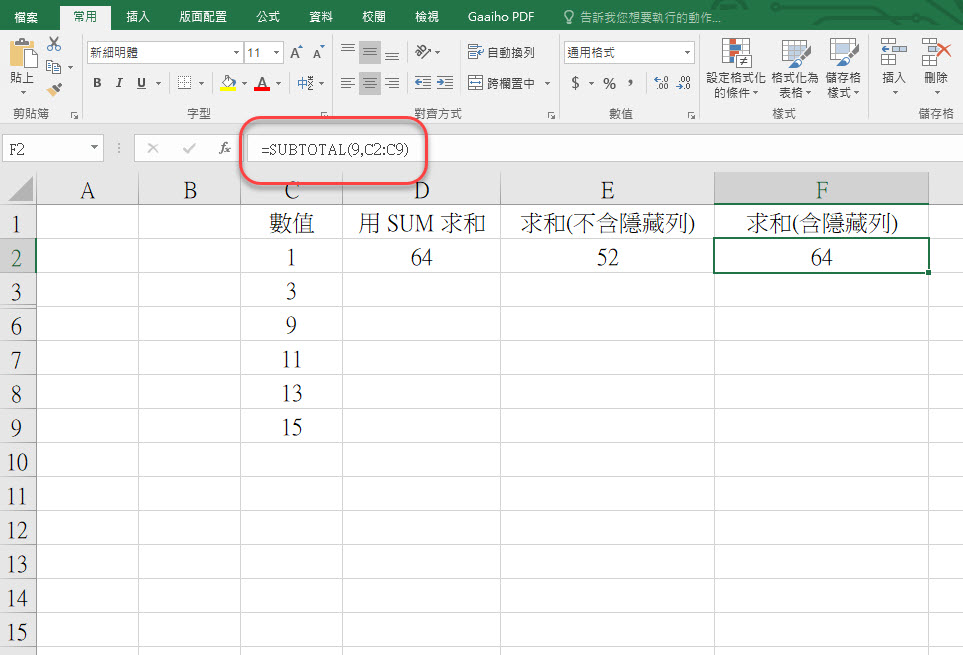This screenshot has height=655, width=963.
Task: Click the 貼上 paste button
Action: pos(21,65)
